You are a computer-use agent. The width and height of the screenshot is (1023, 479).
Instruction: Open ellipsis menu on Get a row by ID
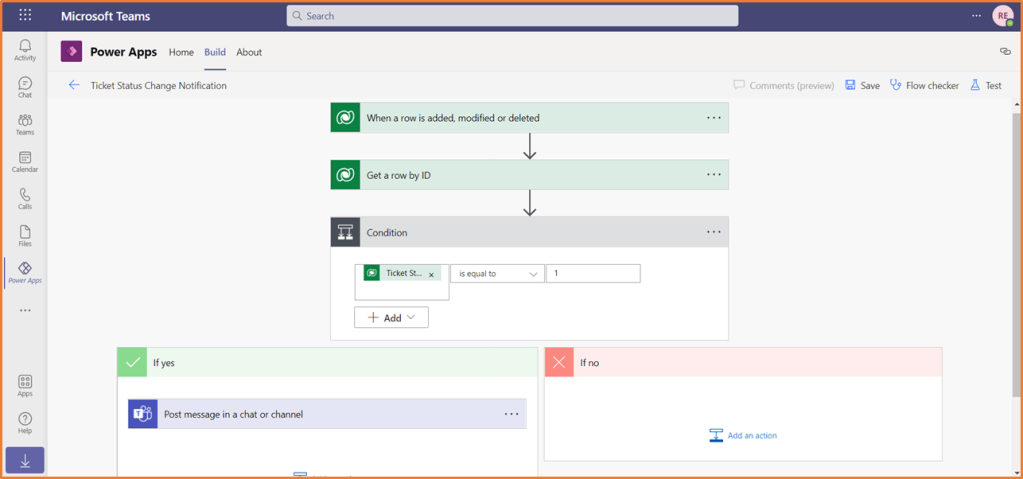click(713, 175)
